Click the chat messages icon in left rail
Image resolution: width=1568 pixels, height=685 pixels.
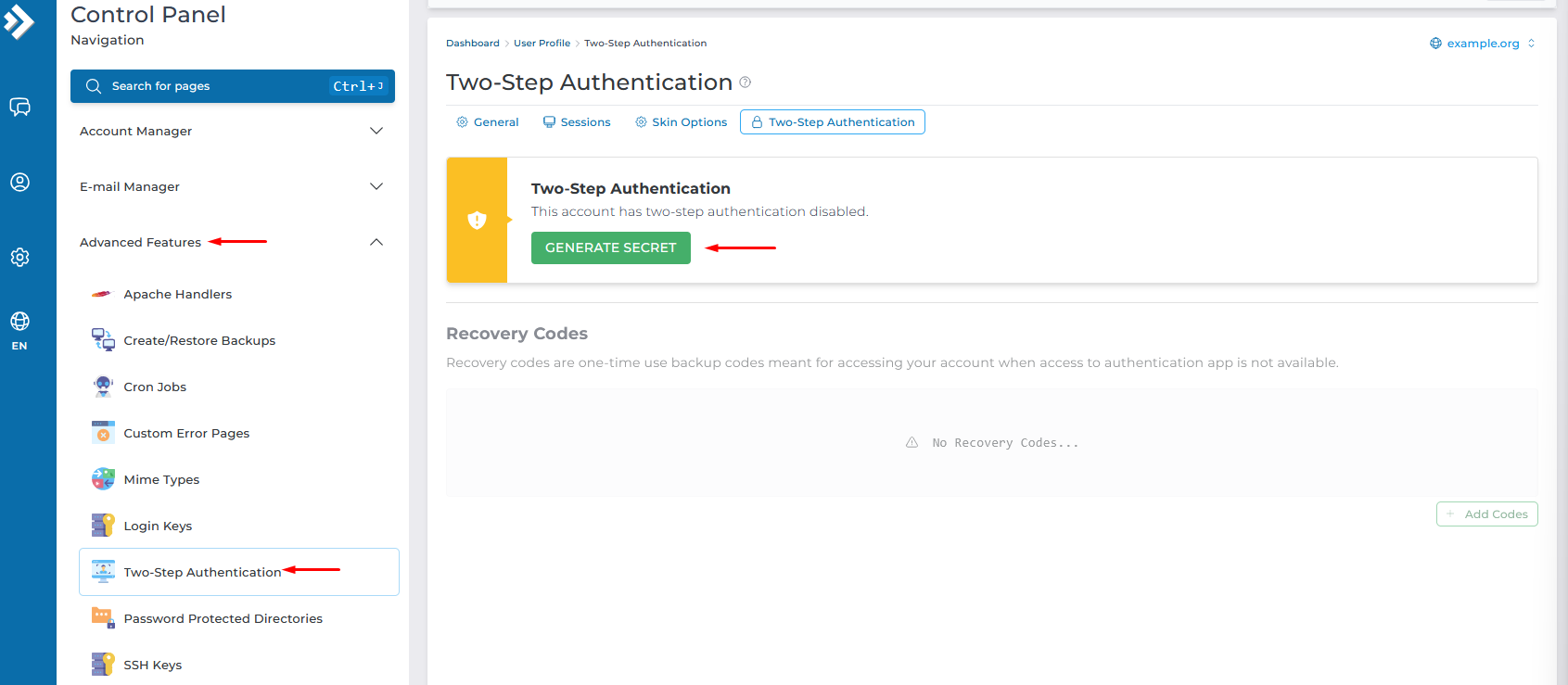tap(19, 108)
